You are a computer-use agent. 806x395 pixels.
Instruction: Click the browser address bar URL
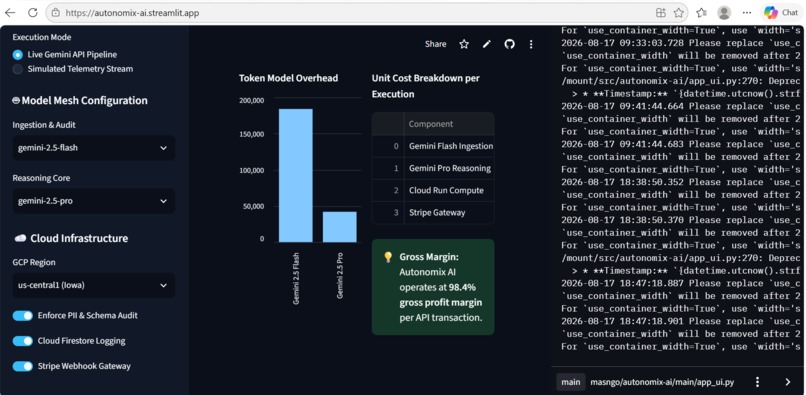pyautogui.click(x=132, y=13)
